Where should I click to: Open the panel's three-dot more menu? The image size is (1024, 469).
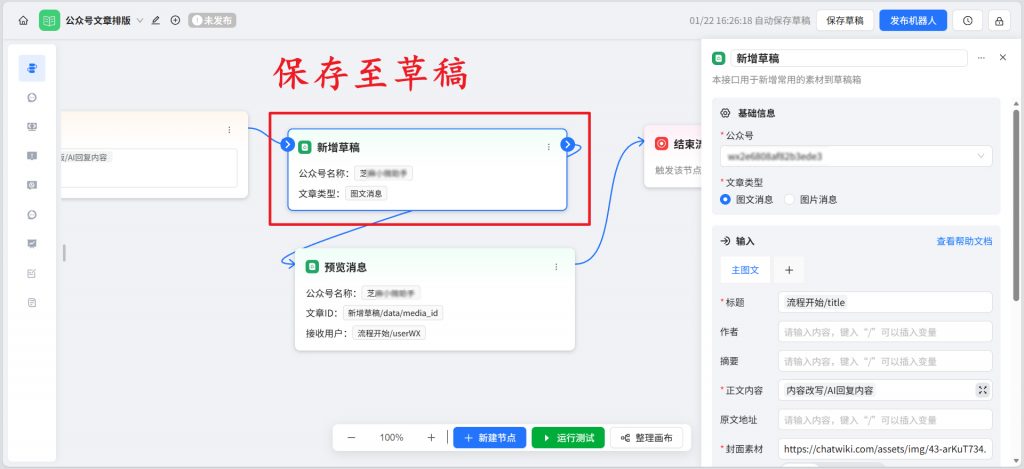(x=981, y=58)
